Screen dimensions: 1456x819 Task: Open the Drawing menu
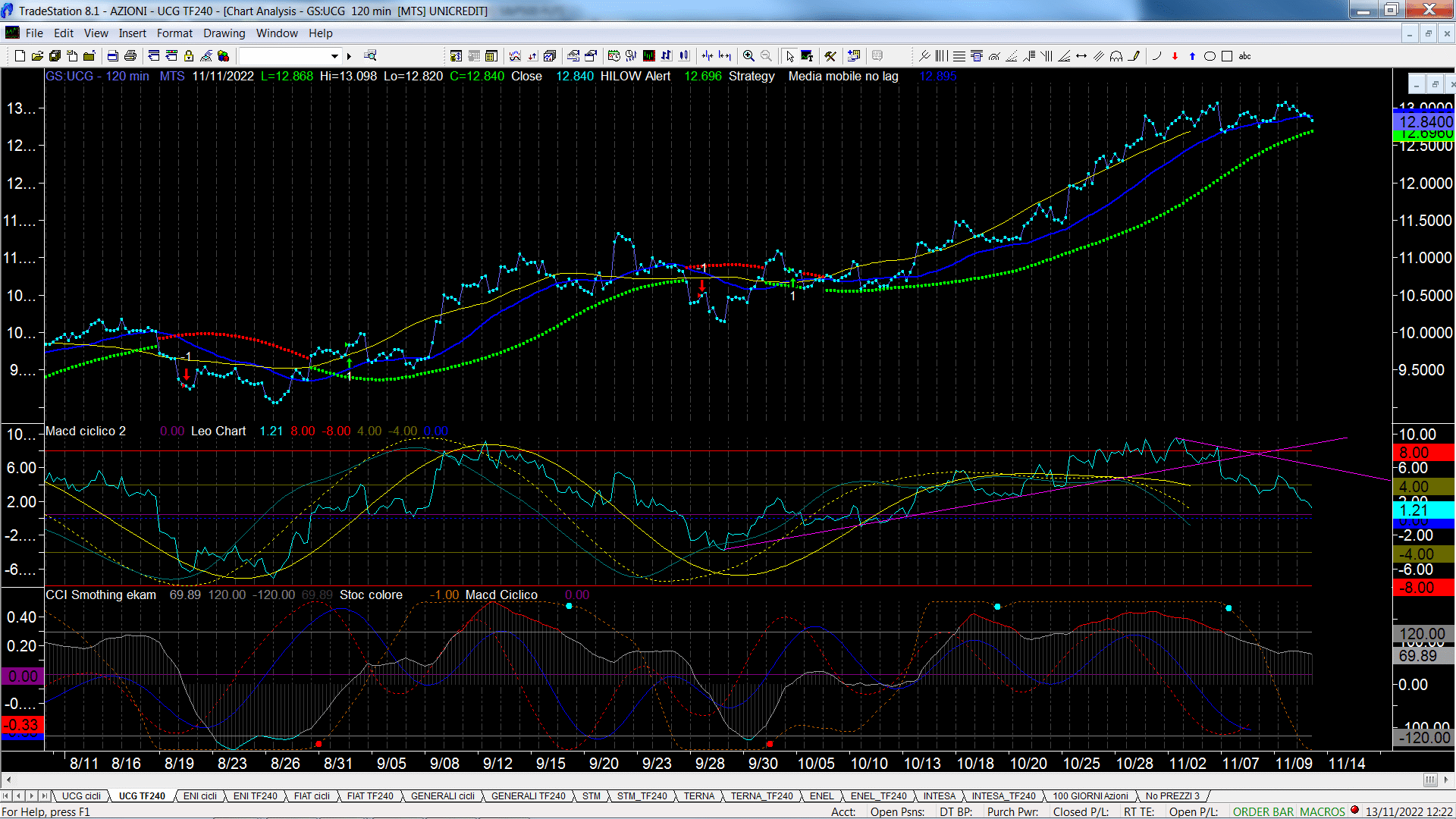click(224, 33)
